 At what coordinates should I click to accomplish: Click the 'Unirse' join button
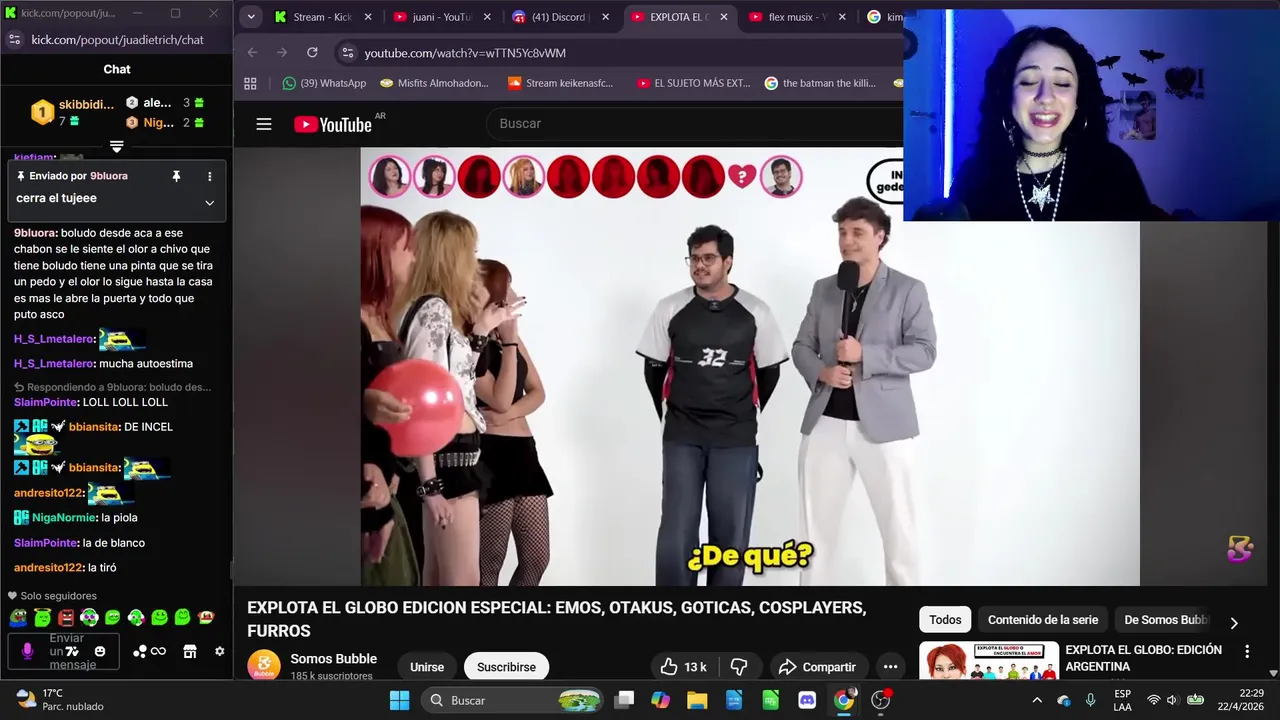pyautogui.click(x=427, y=667)
